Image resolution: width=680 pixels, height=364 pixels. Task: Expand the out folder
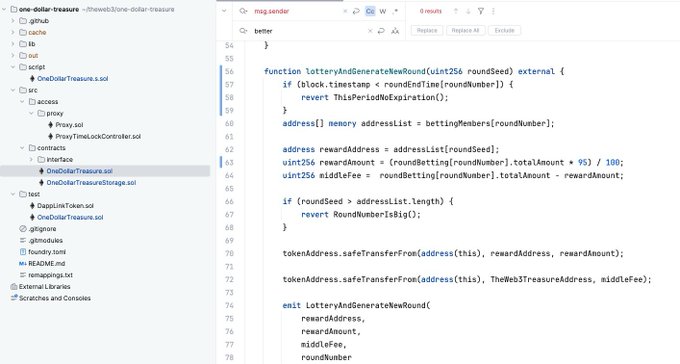13,56
